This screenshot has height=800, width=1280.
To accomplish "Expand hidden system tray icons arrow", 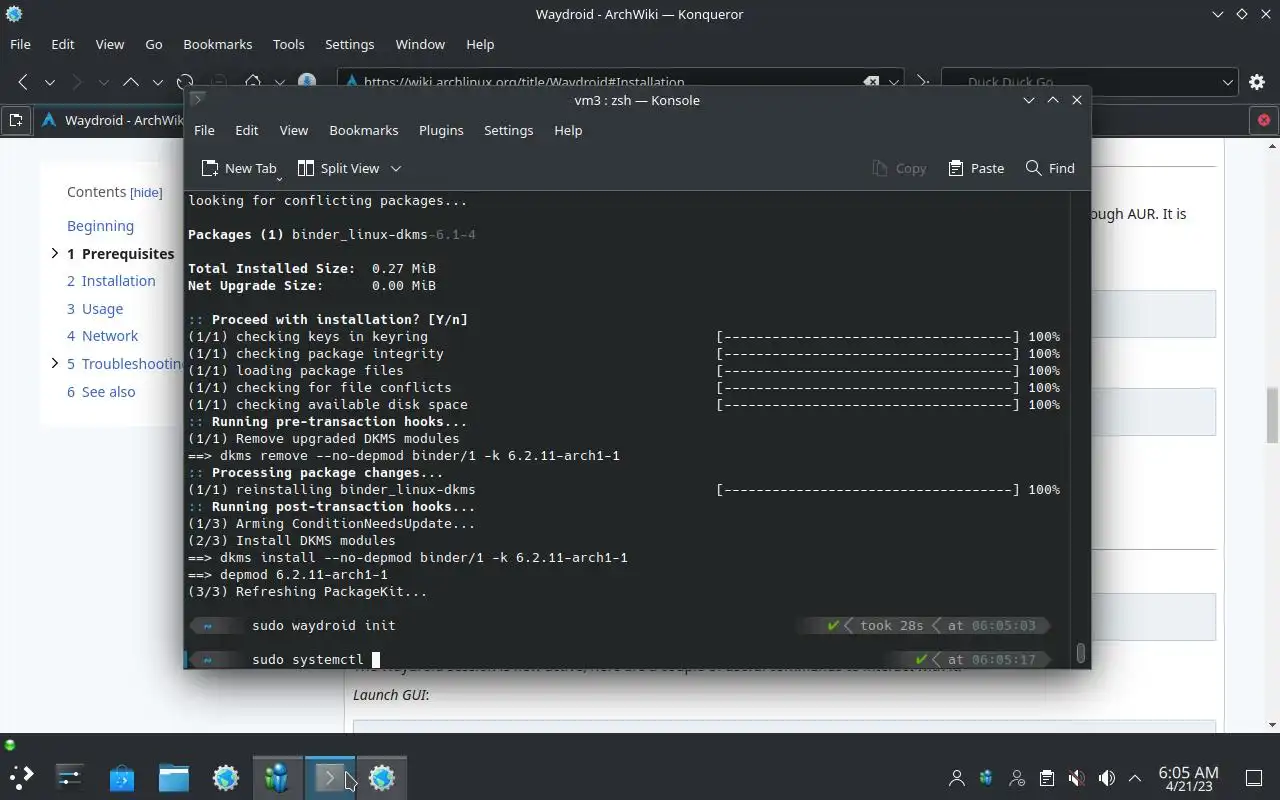I will 1135,778.
